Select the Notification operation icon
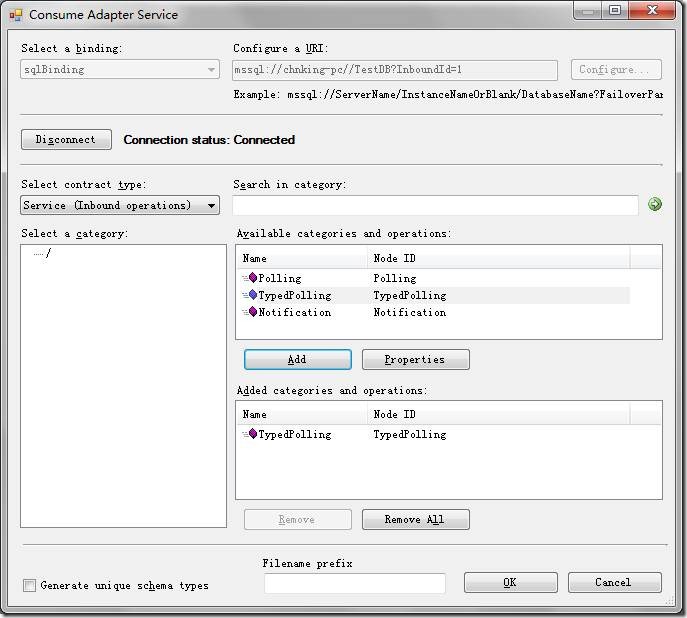Screen dimensions: 687x618 click(252, 311)
